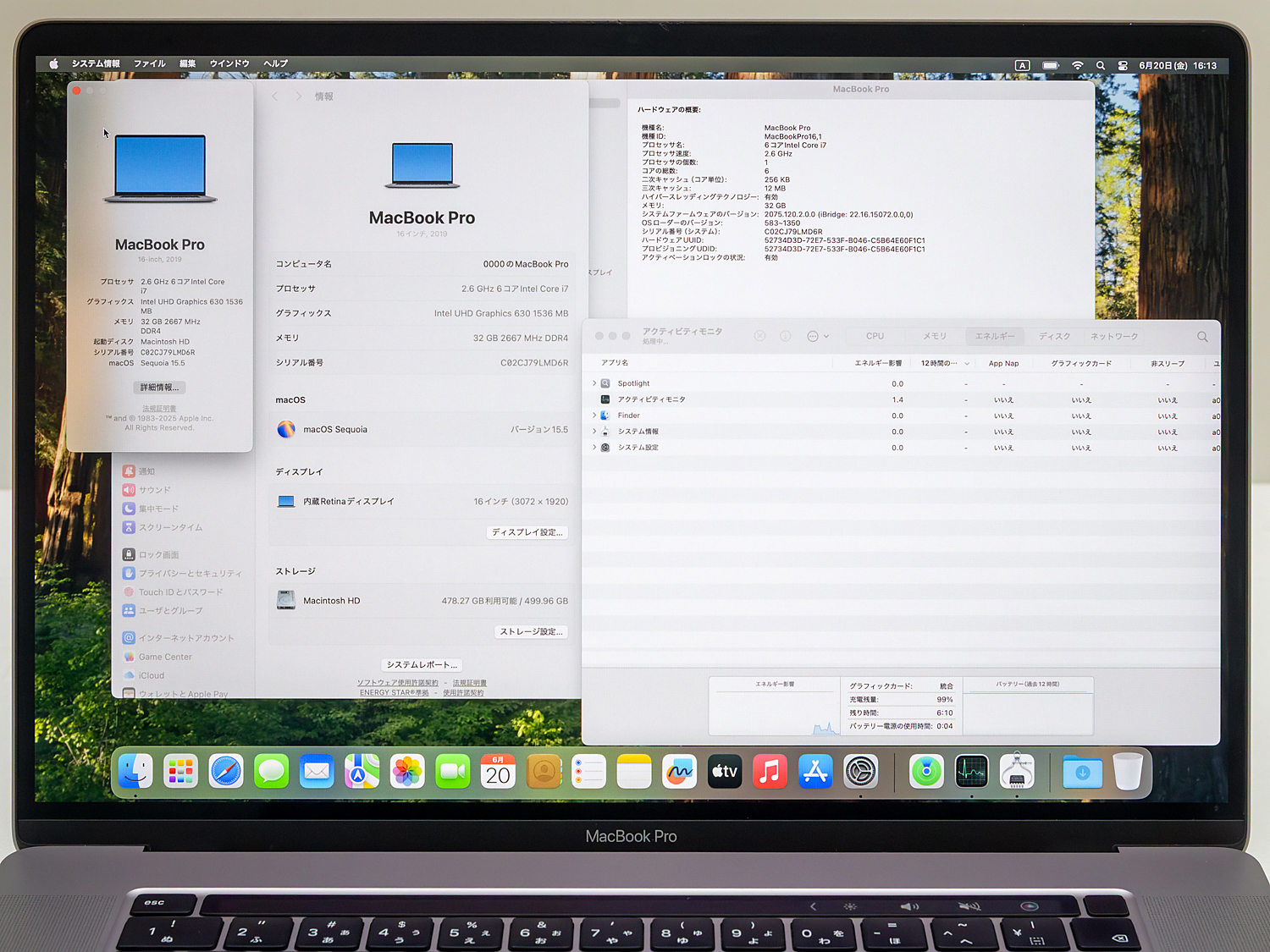
Task: Open Mail app in the Dock
Action: 317,771
